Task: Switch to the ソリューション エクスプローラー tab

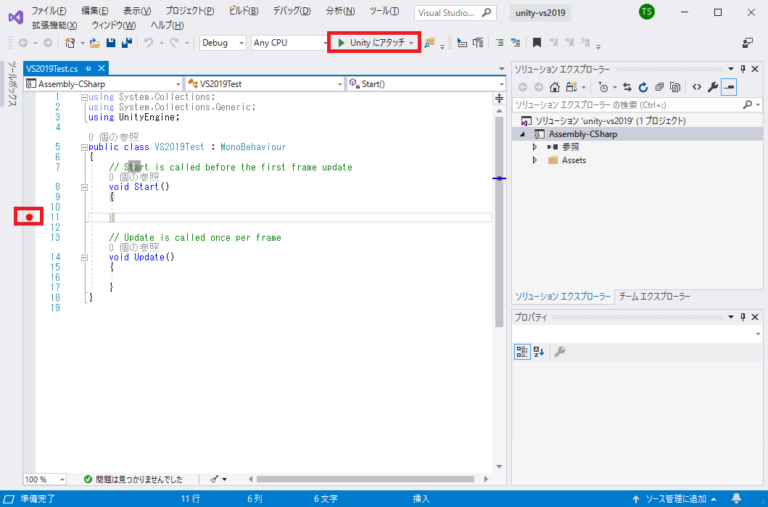Action: [x=563, y=296]
